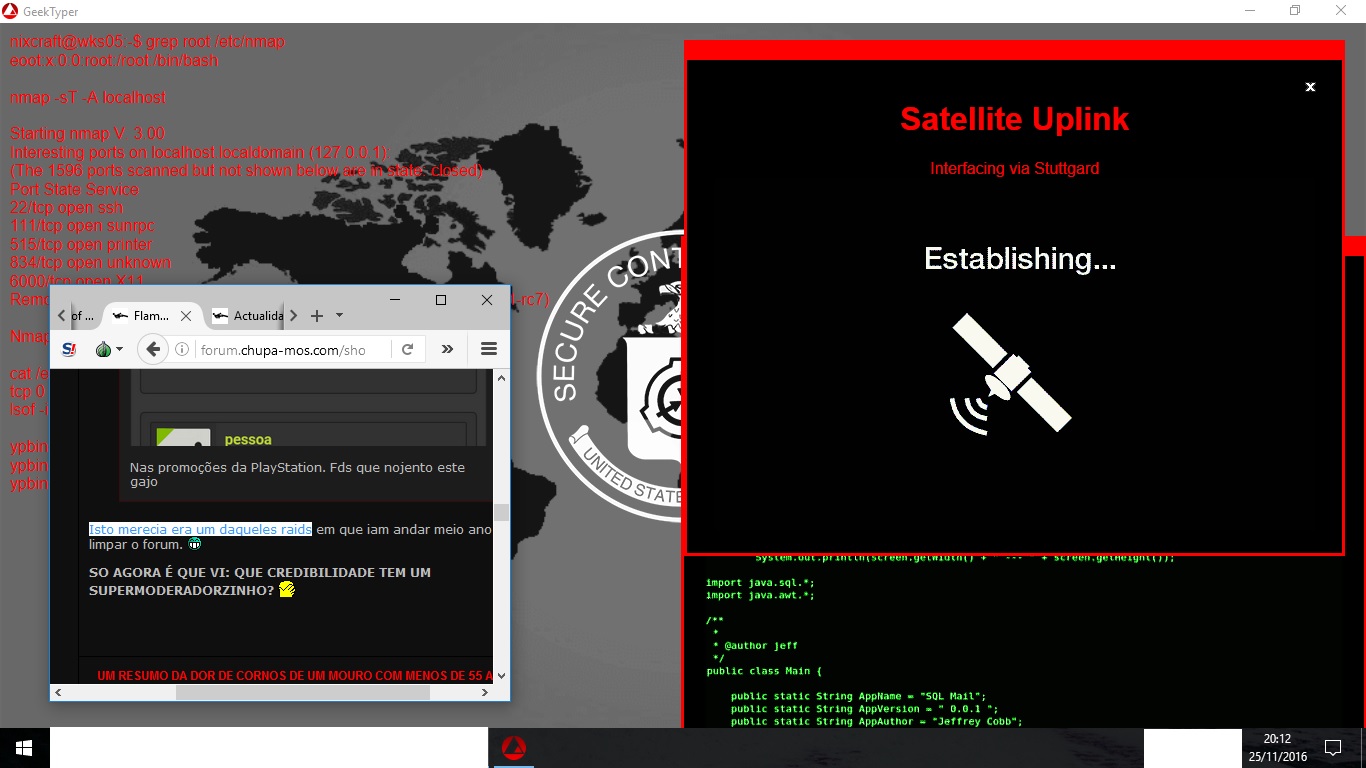1366x768 pixels.
Task: Click the scroll right arrow in browser
Action: tap(485, 692)
